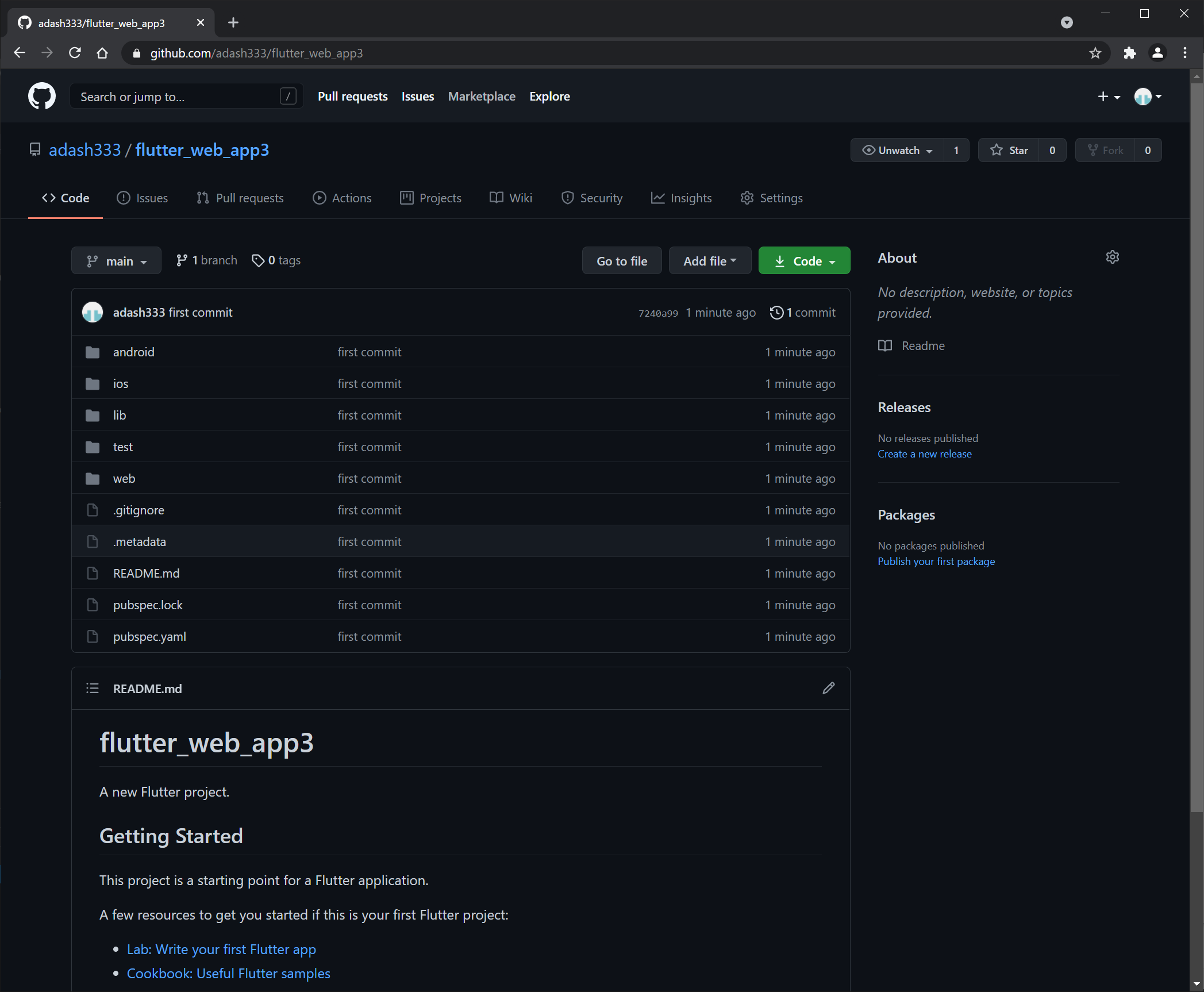This screenshot has height=992, width=1204.
Task: Open browser extensions puzzle icon
Action: tap(1129, 53)
